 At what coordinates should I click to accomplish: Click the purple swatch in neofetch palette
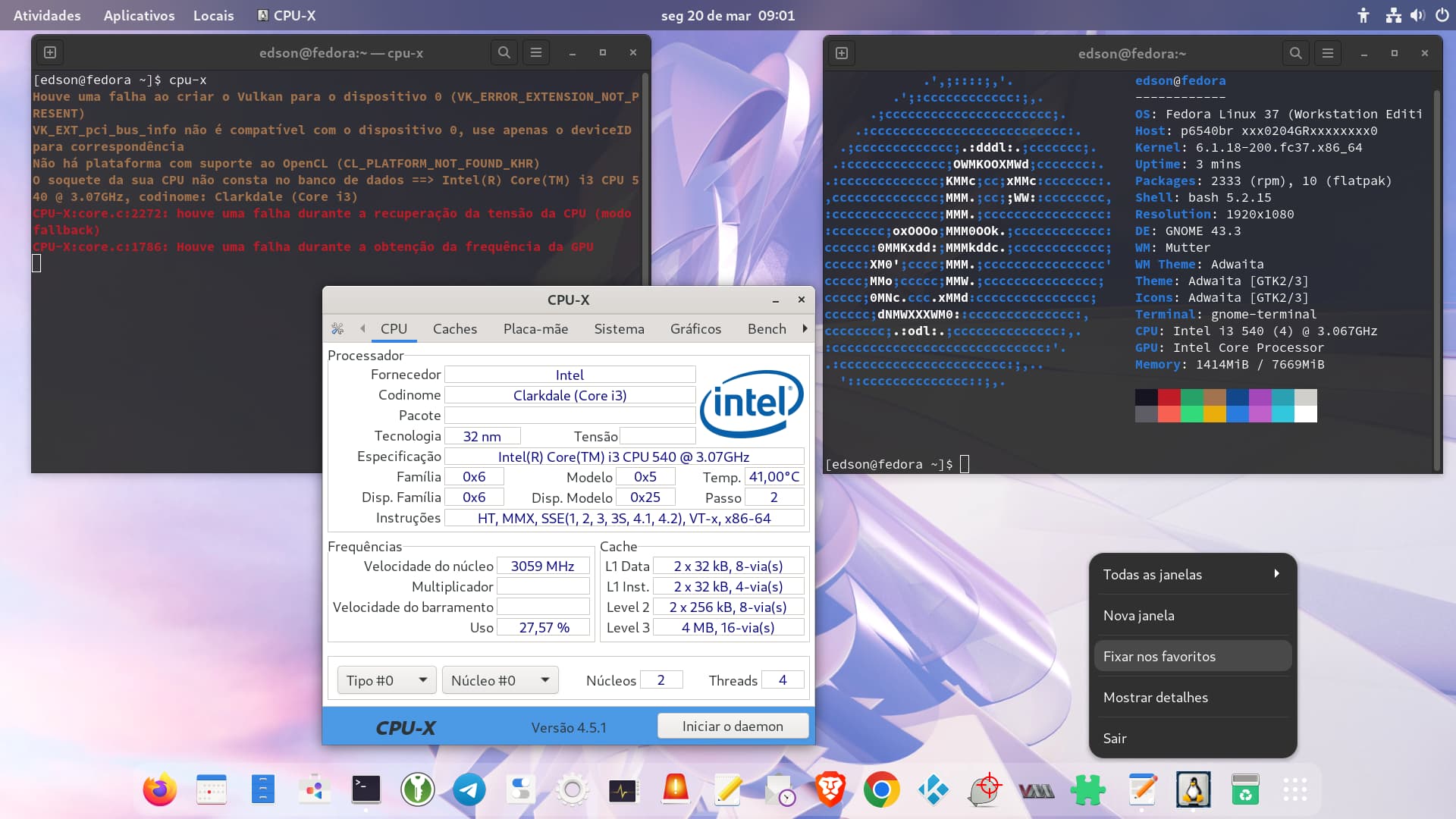click(x=1260, y=397)
